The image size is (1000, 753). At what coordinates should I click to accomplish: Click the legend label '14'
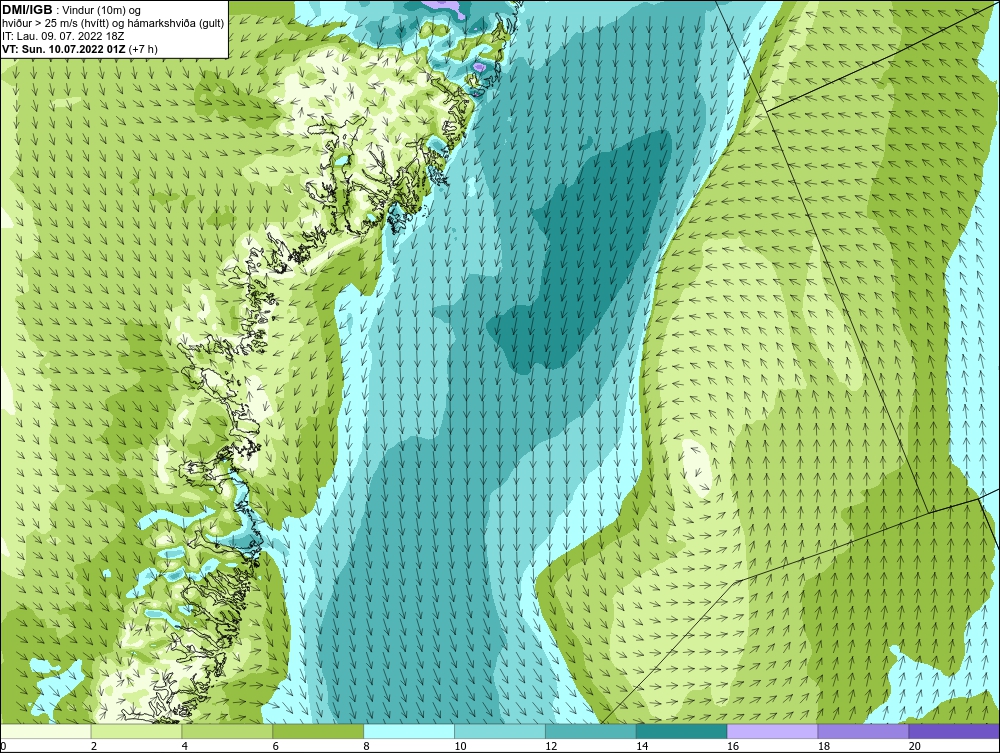(642, 746)
